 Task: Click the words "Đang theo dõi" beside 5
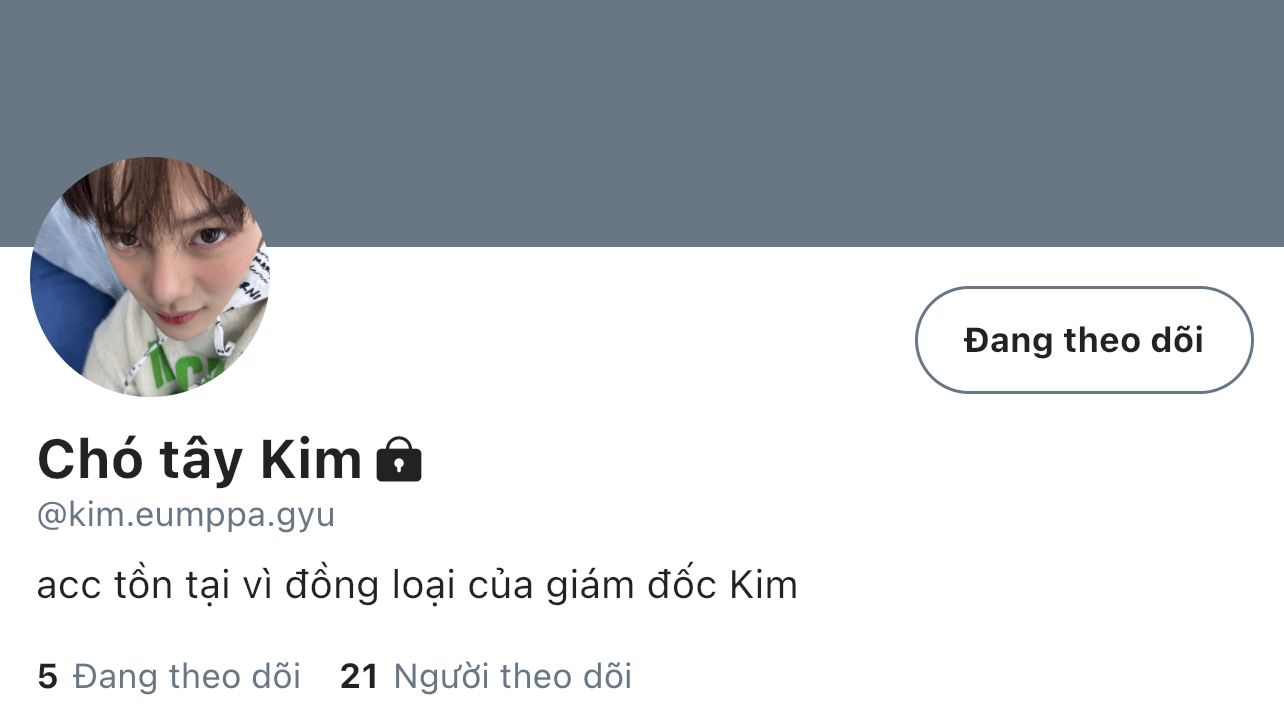[x=187, y=677]
